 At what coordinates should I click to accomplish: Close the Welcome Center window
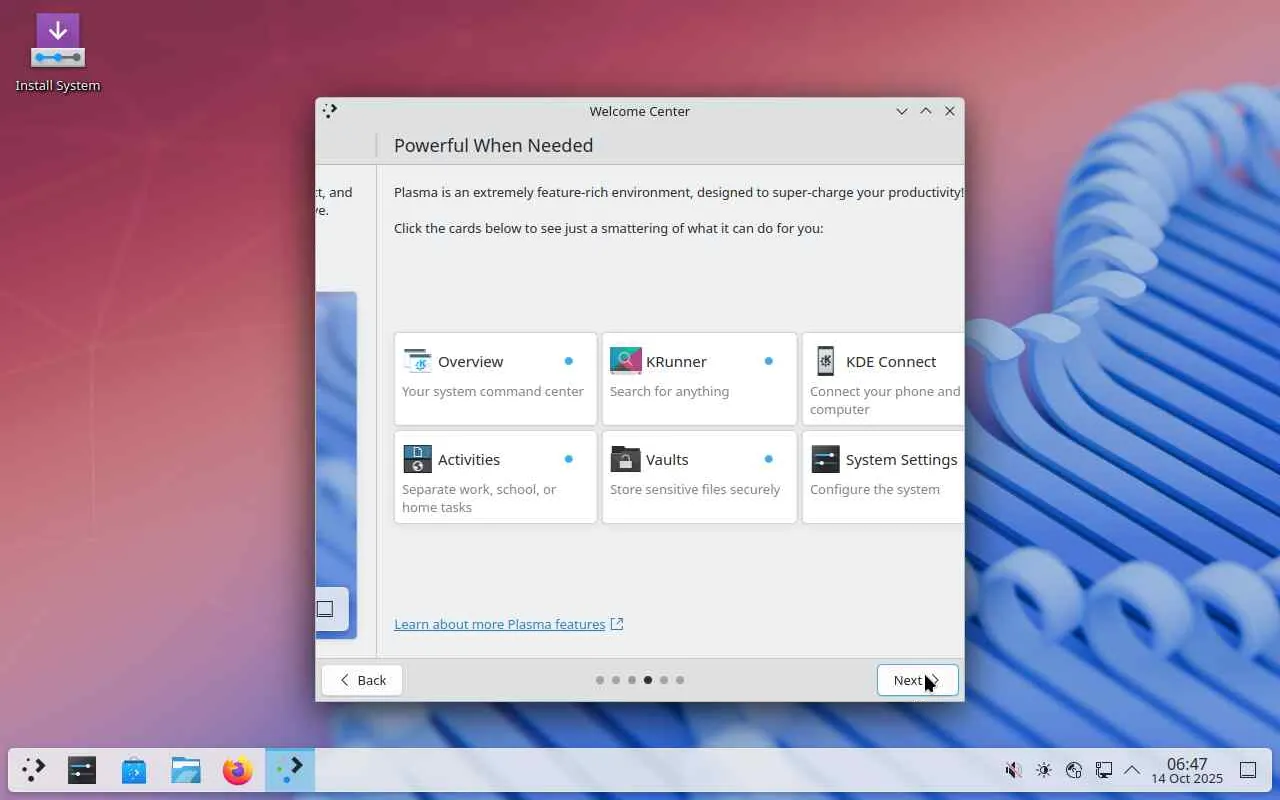coord(950,111)
